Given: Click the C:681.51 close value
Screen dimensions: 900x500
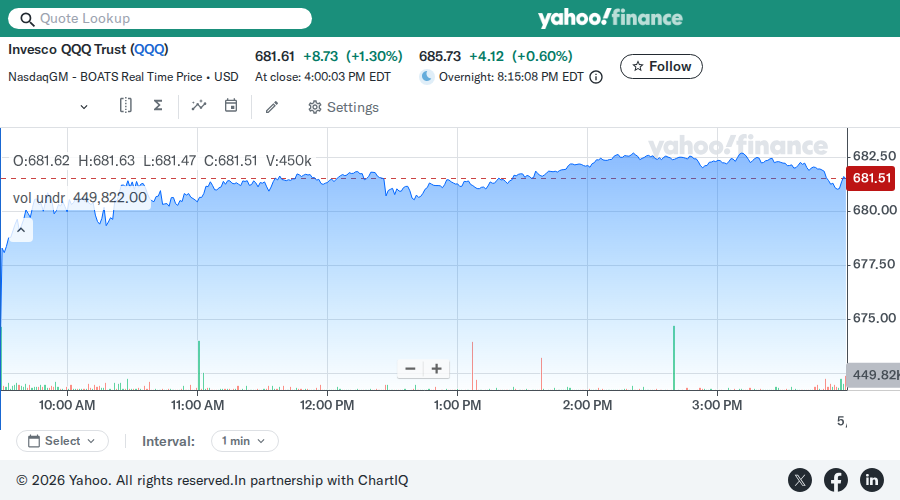Looking at the screenshot, I should pyautogui.click(x=231, y=161).
